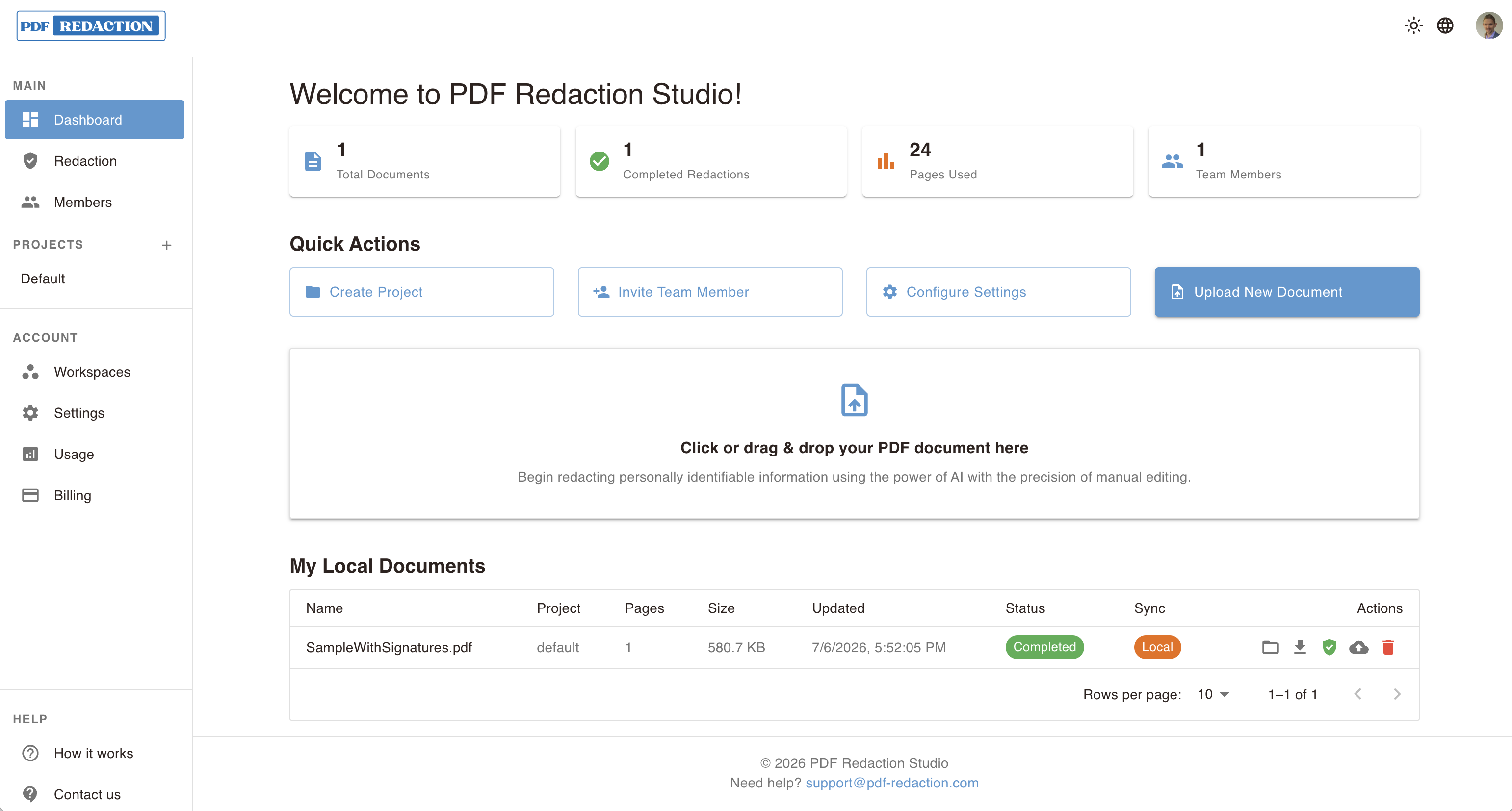Open How it works help page
The height and width of the screenshot is (811, 1512).
pos(95,754)
